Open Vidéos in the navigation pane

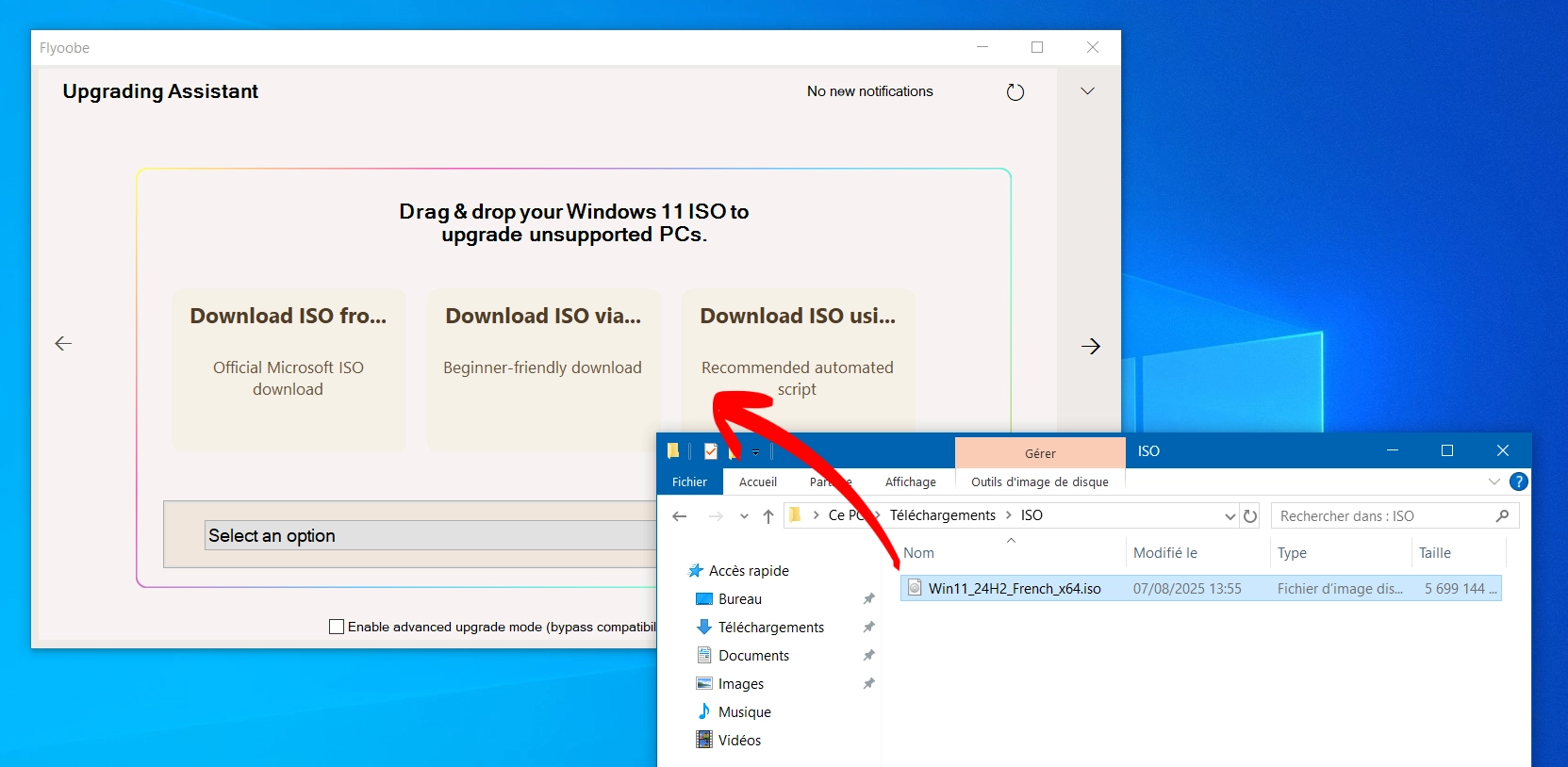click(x=739, y=741)
